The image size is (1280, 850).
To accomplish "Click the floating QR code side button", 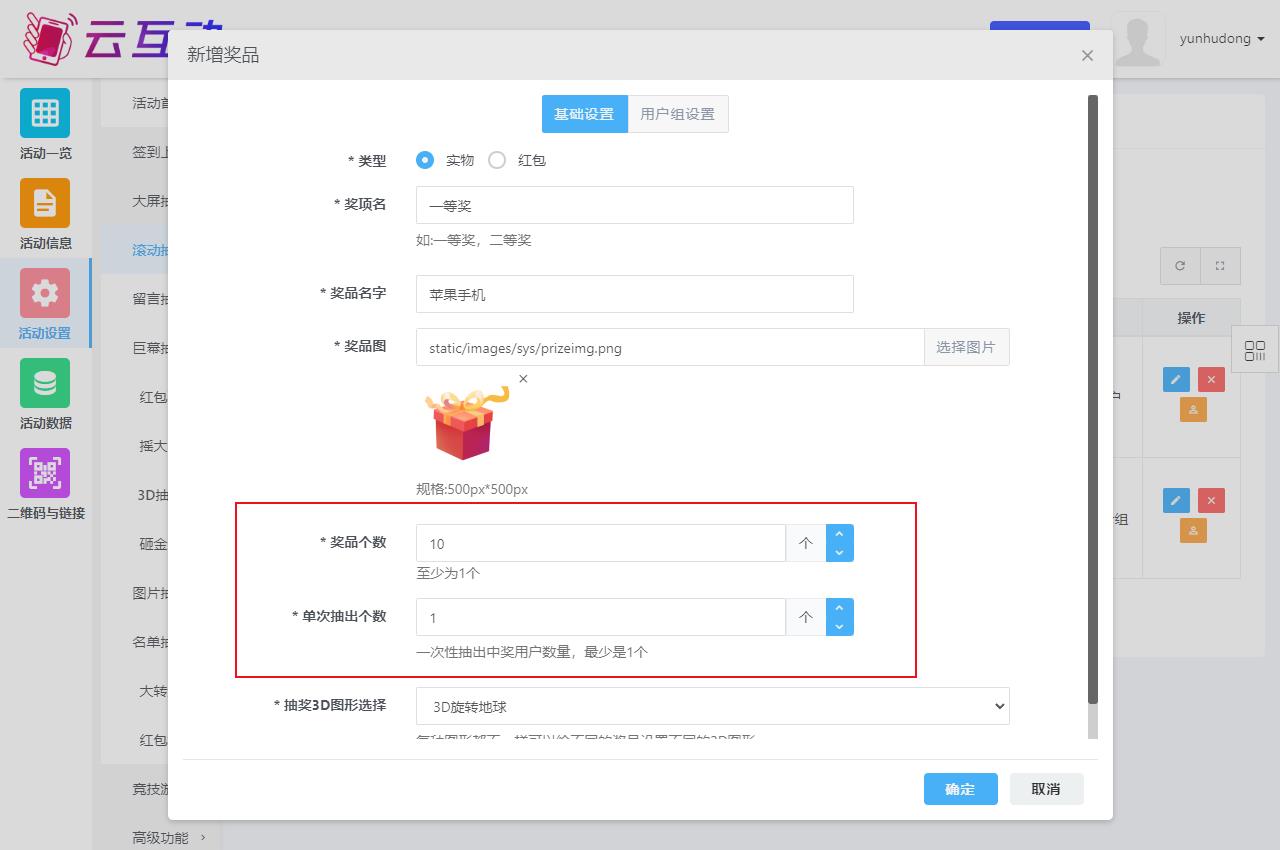I will [1254, 350].
